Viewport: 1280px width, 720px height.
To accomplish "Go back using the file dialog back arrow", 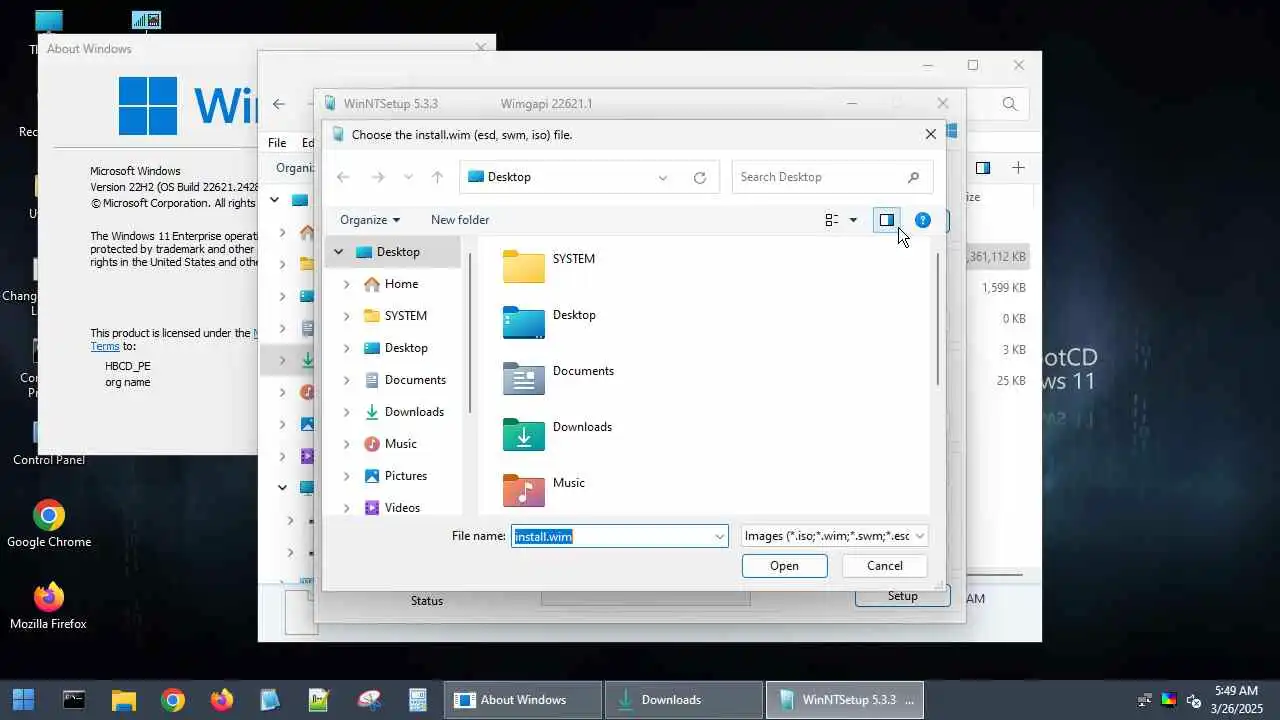I will 343,177.
